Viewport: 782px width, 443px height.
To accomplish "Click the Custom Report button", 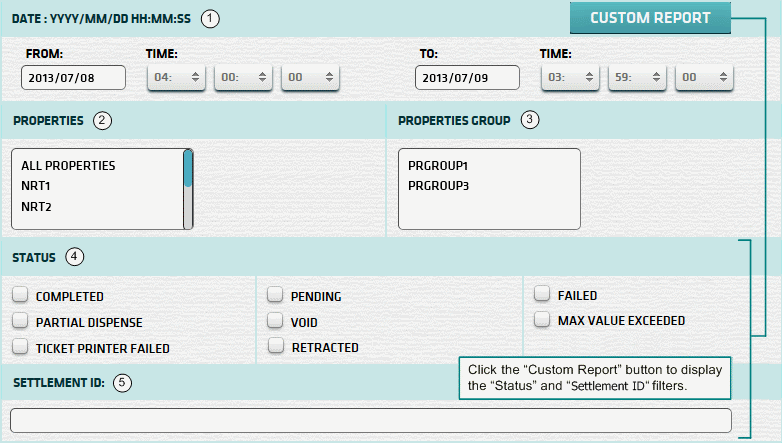I will tap(650, 18).
